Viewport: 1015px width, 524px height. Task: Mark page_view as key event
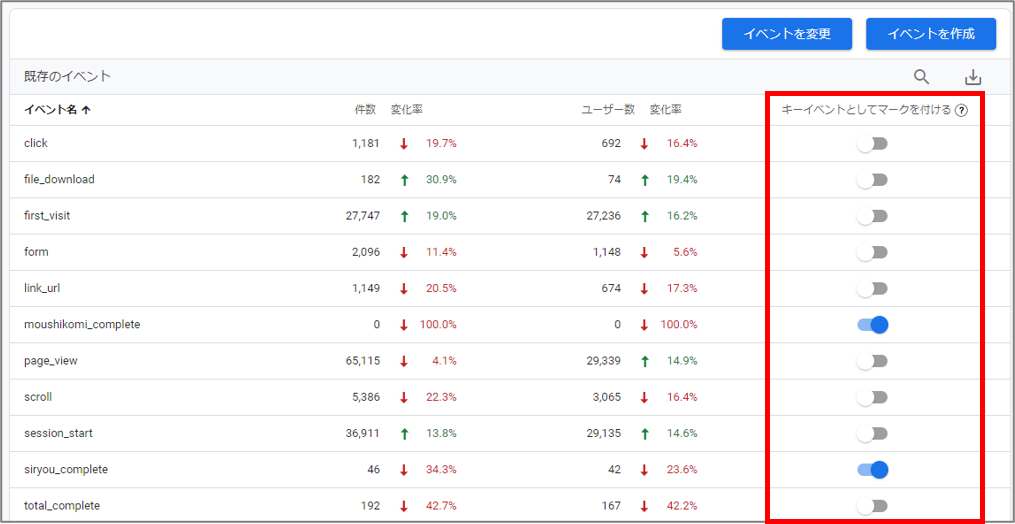pyautogui.click(x=872, y=361)
